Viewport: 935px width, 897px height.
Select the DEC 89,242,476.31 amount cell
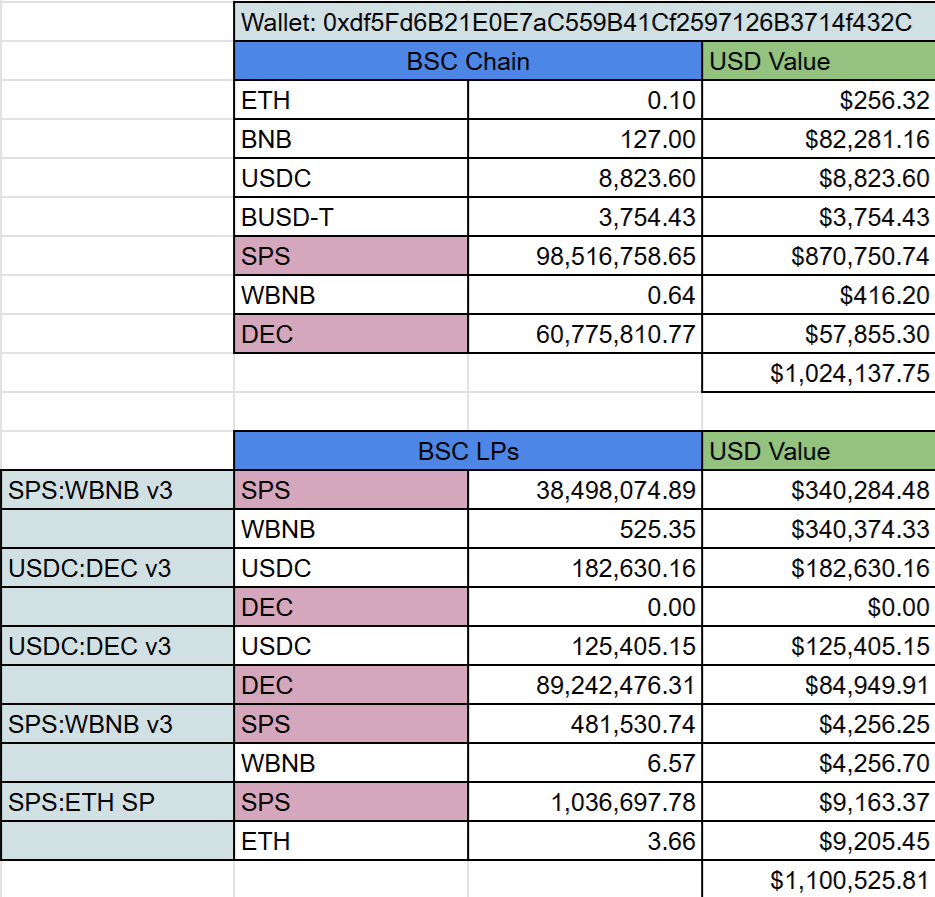[585, 685]
